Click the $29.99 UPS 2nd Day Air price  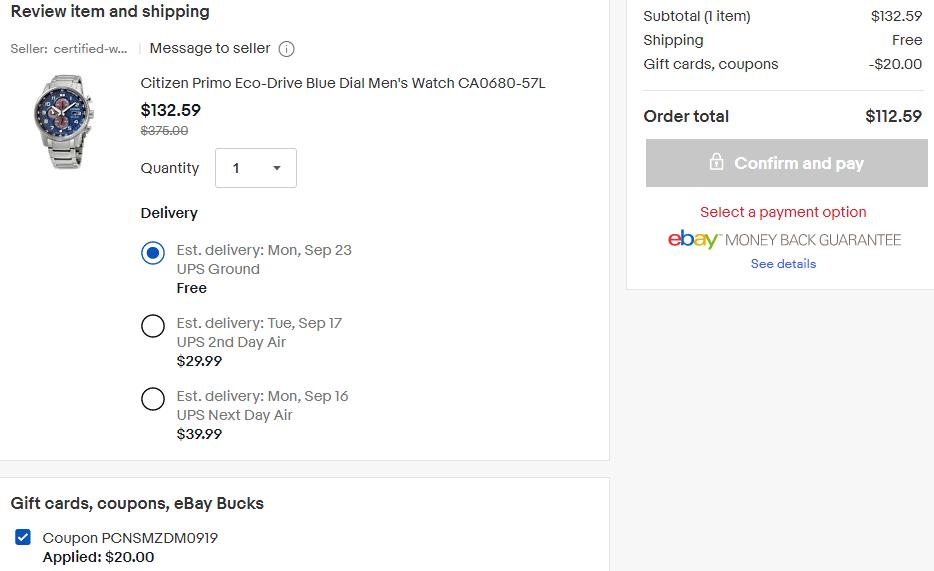click(x=199, y=361)
